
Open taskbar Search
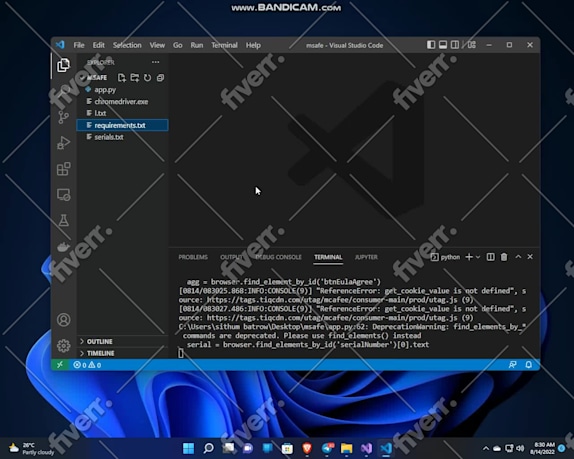[208, 448]
